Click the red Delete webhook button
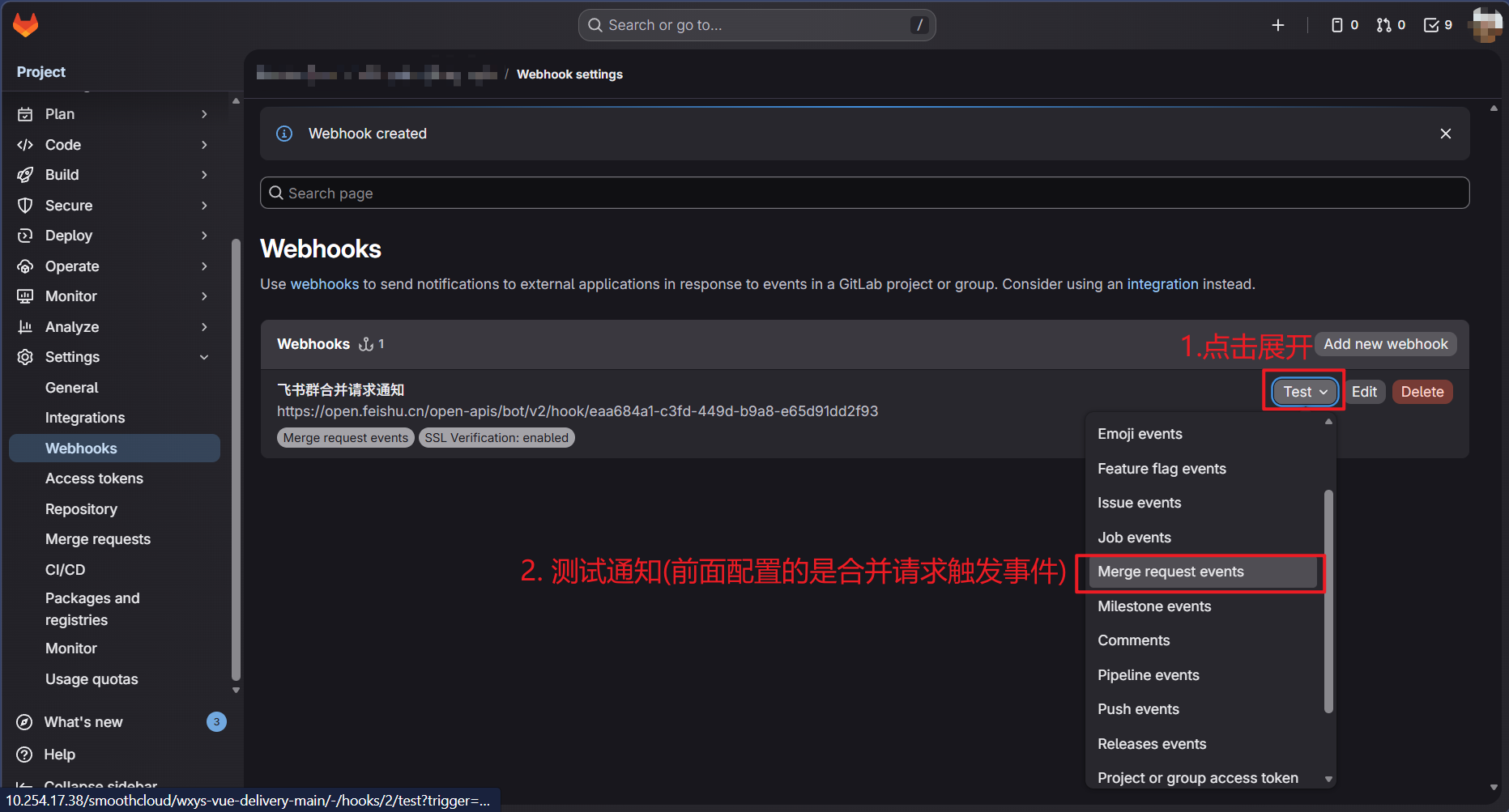Screen dimensions: 1509x812 pos(1422,392)
